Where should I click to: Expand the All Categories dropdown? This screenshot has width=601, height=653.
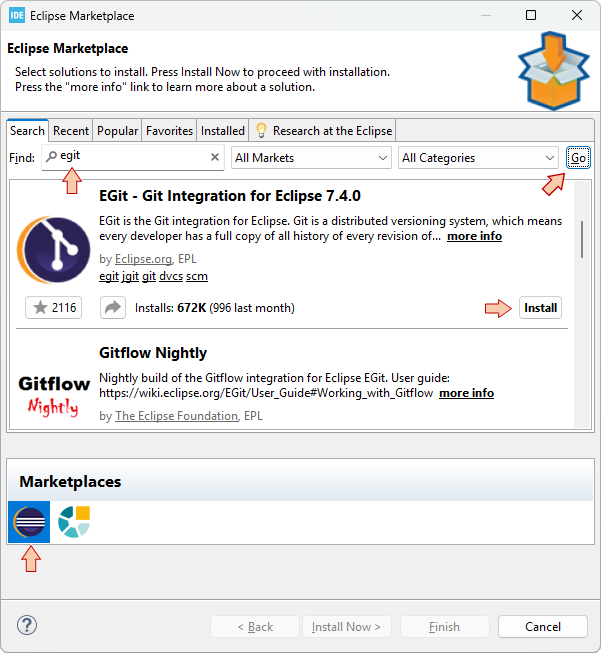click(478, 158)
